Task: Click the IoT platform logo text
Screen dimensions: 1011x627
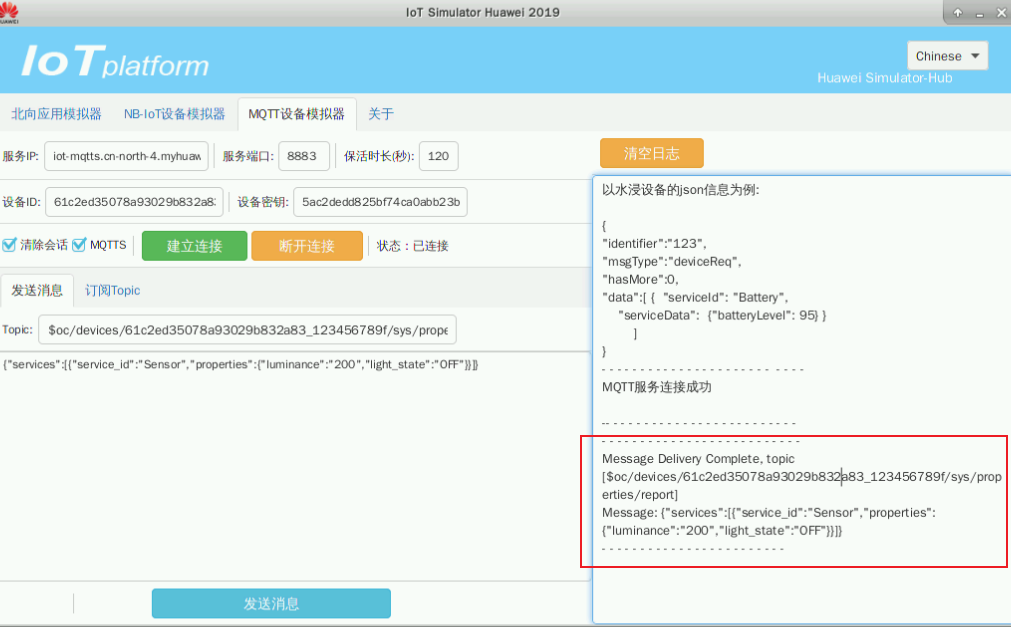Action: pos(115,62)
